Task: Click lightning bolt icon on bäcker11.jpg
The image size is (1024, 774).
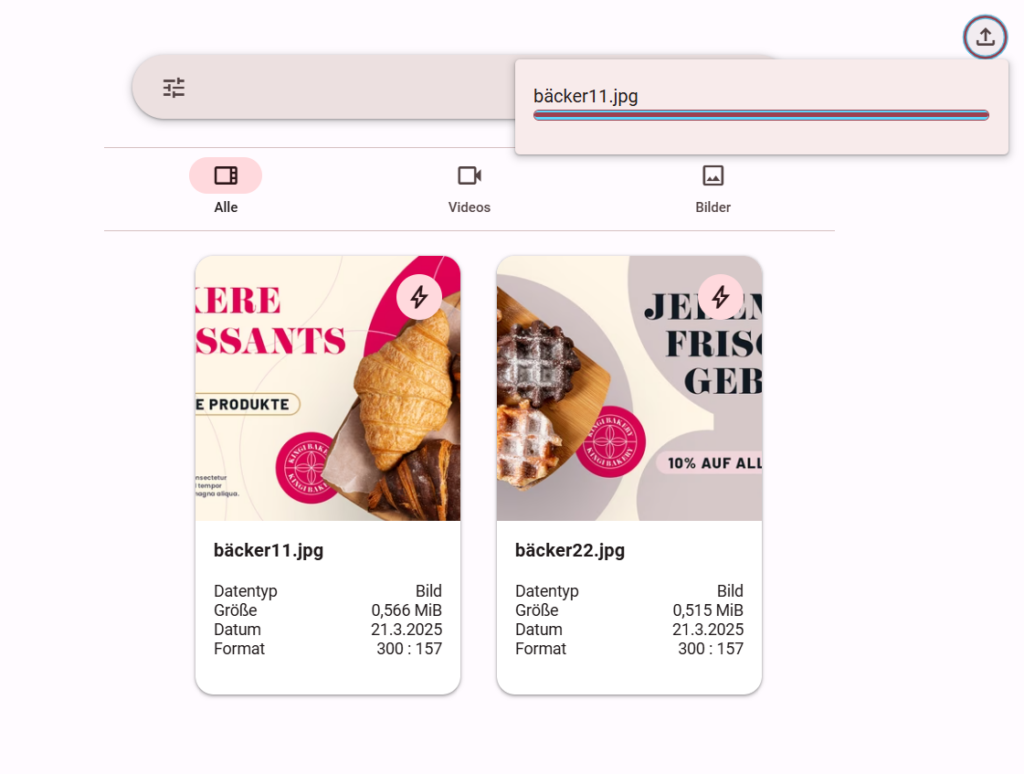Action: (x=419, y=297)
